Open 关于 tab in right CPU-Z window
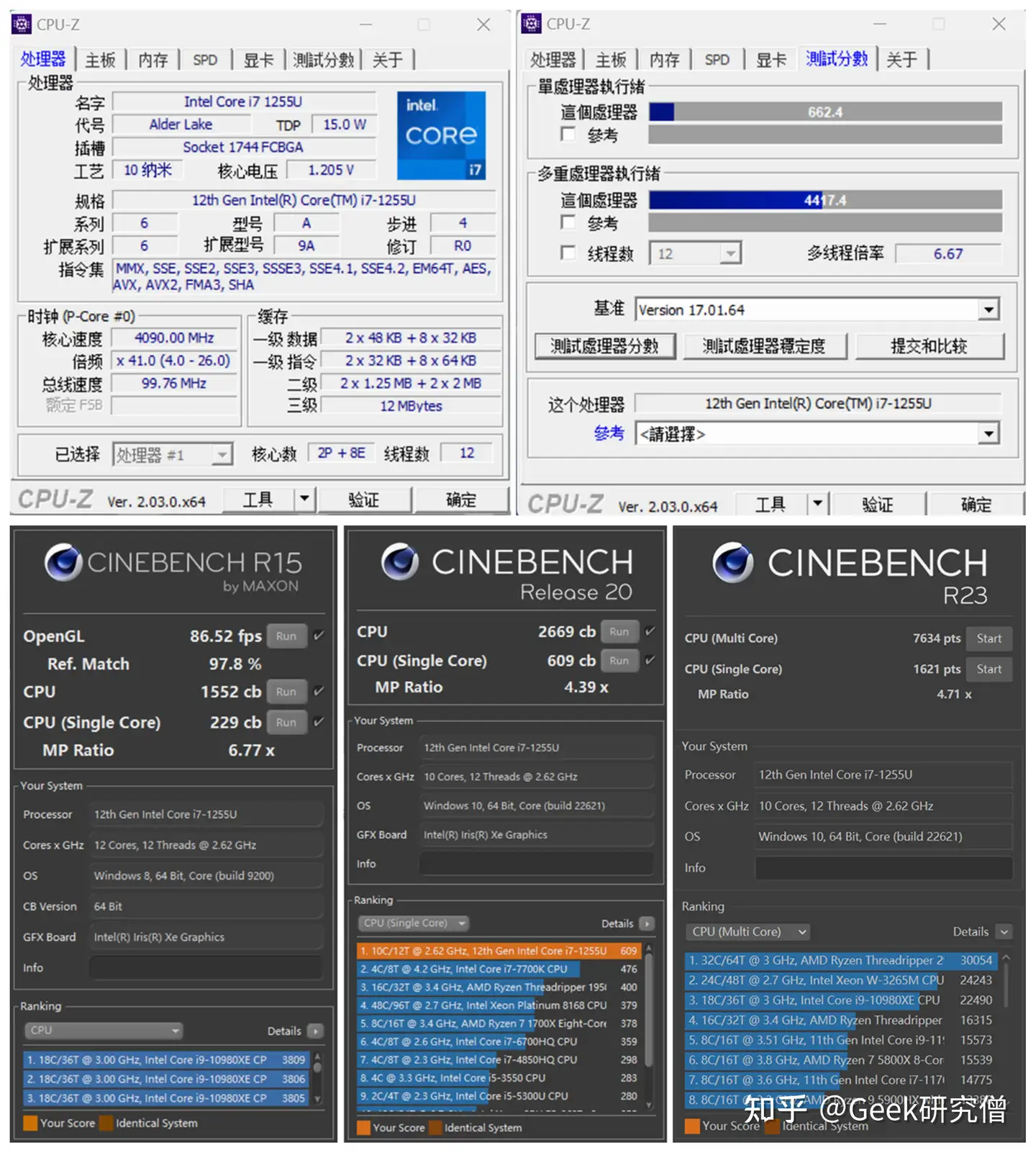The height and width of the screenshot is (1153, 1036). (x=902, y=59)
